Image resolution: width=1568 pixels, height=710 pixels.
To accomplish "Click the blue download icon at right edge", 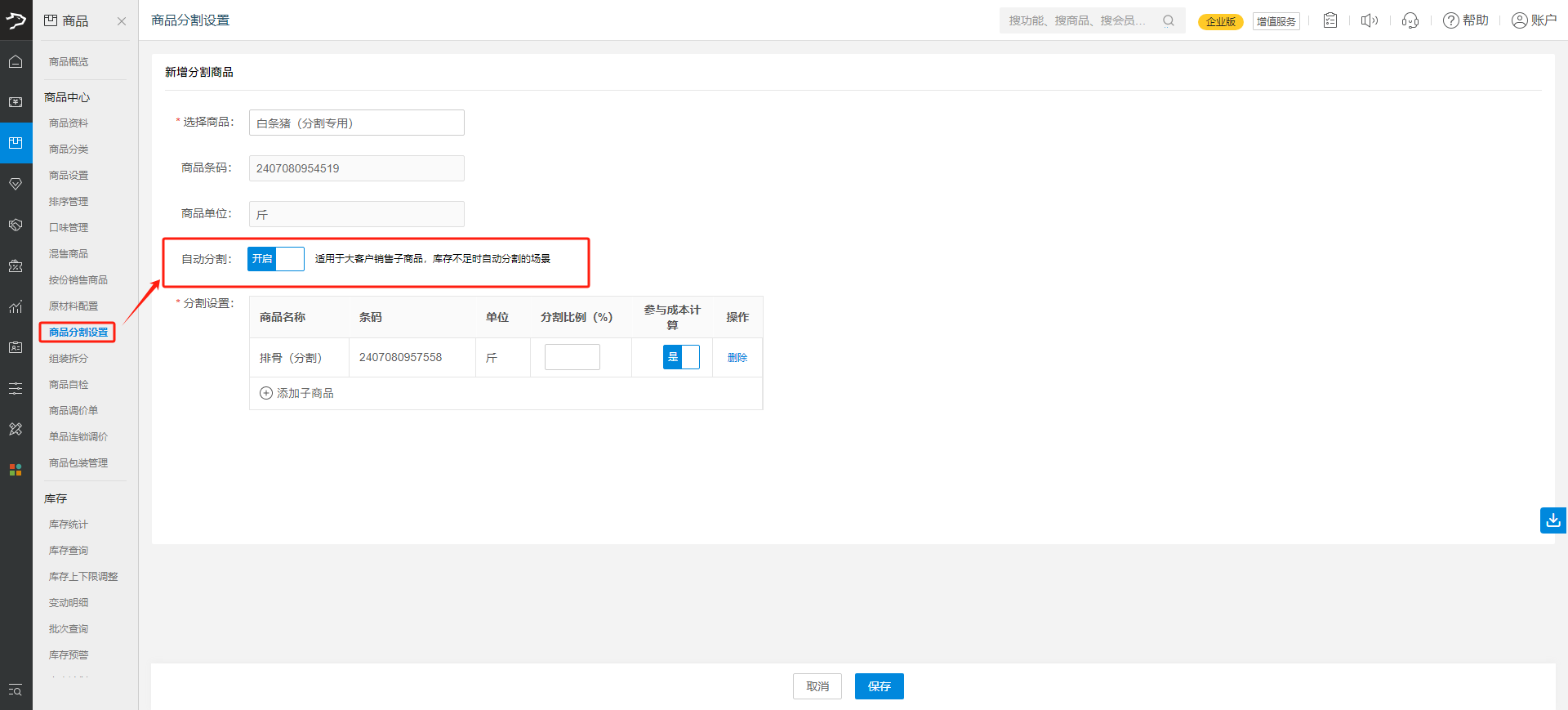I will pos(1552,520).
